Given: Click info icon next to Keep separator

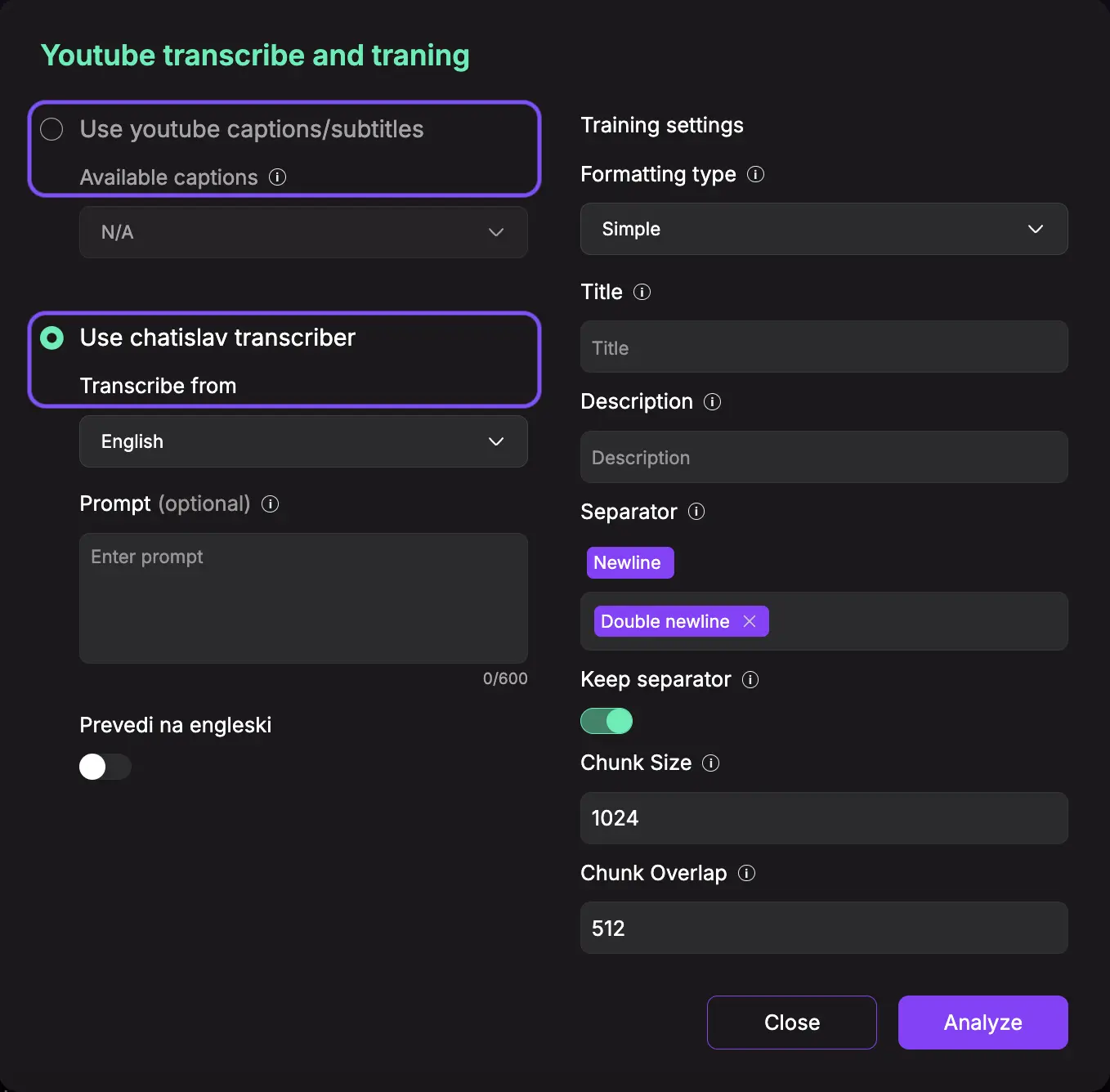Looking at the screenshot, I should pos(750,679).
